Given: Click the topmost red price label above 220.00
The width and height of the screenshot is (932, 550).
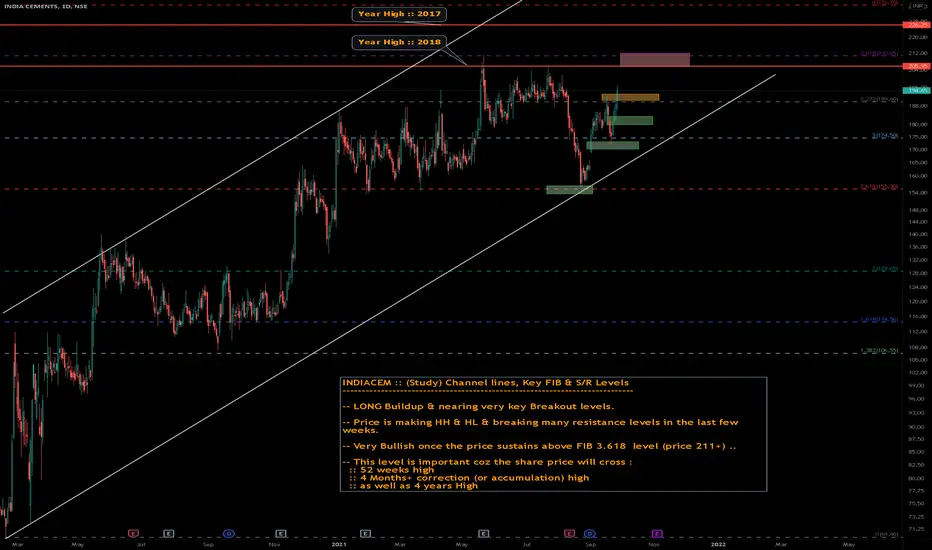Looking at the screenshot, I should [x=916, y=25].
